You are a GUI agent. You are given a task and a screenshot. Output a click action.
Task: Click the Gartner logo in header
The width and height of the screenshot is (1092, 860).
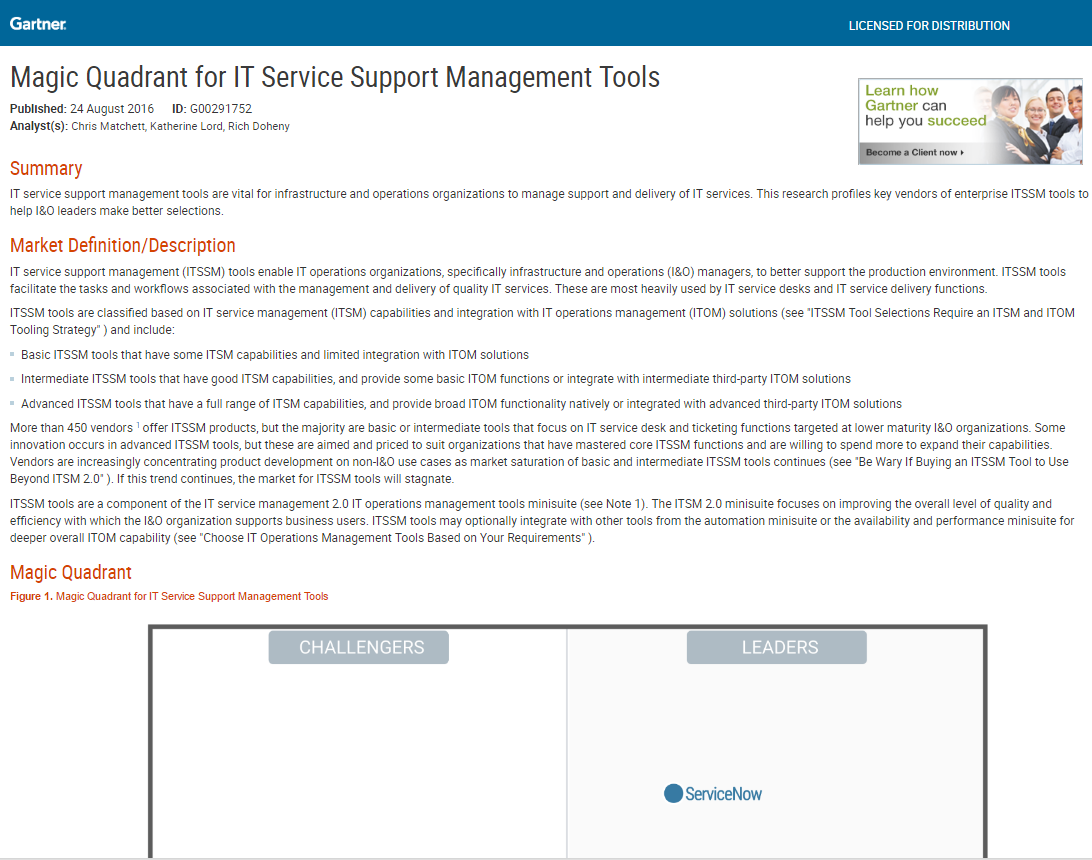(38, 24)
